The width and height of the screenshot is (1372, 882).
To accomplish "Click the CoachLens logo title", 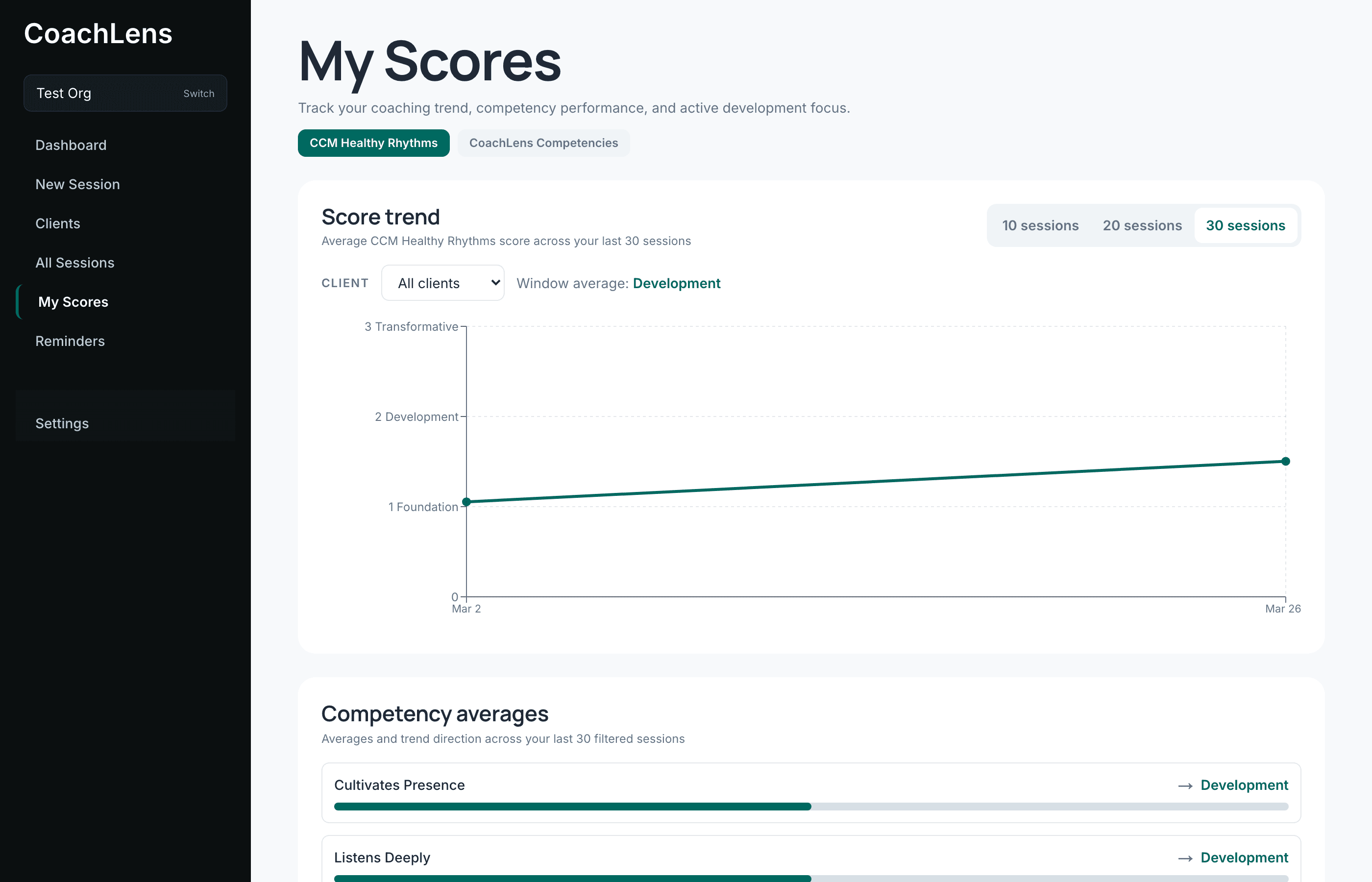I will [x=98, y=33].
